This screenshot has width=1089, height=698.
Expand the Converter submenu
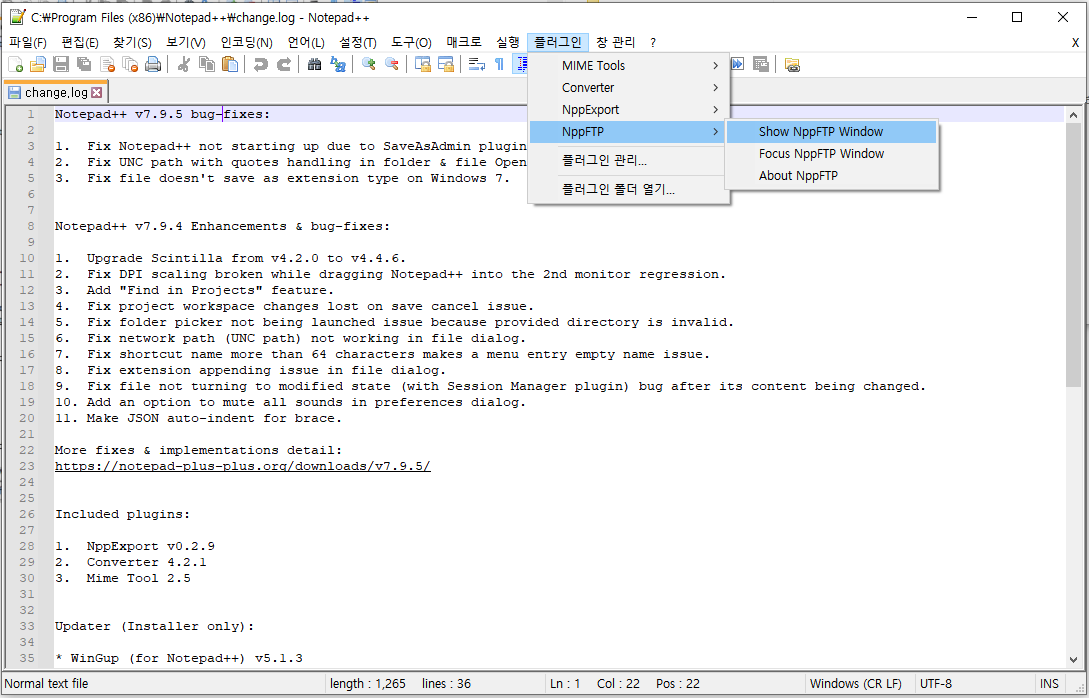pos(629,88)
